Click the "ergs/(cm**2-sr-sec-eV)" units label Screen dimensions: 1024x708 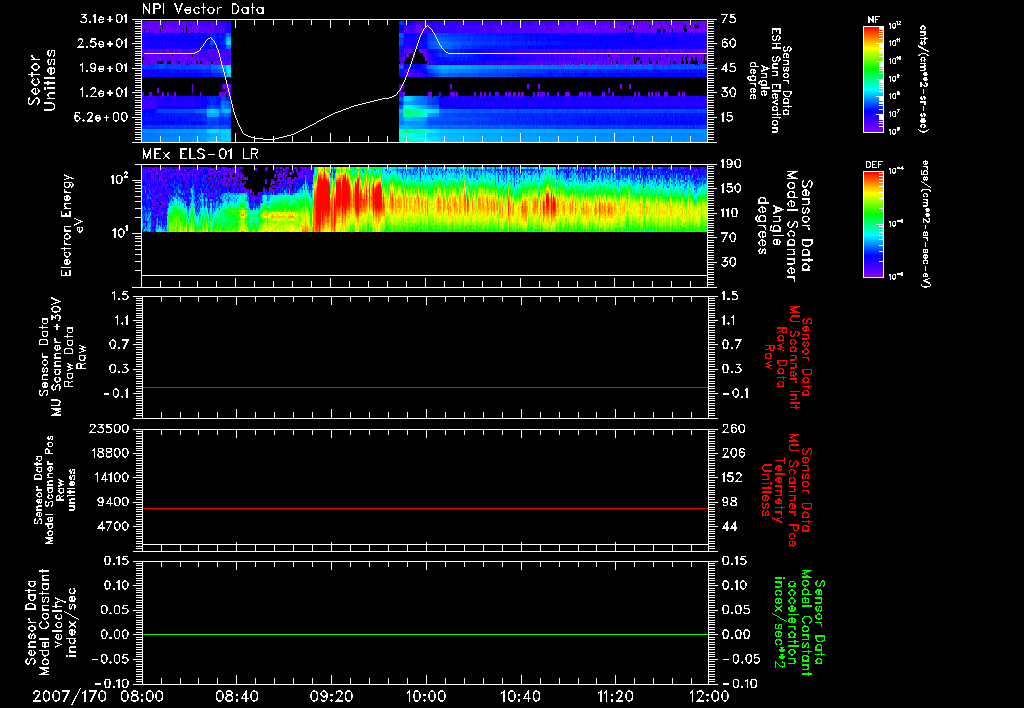coord(925,224)
